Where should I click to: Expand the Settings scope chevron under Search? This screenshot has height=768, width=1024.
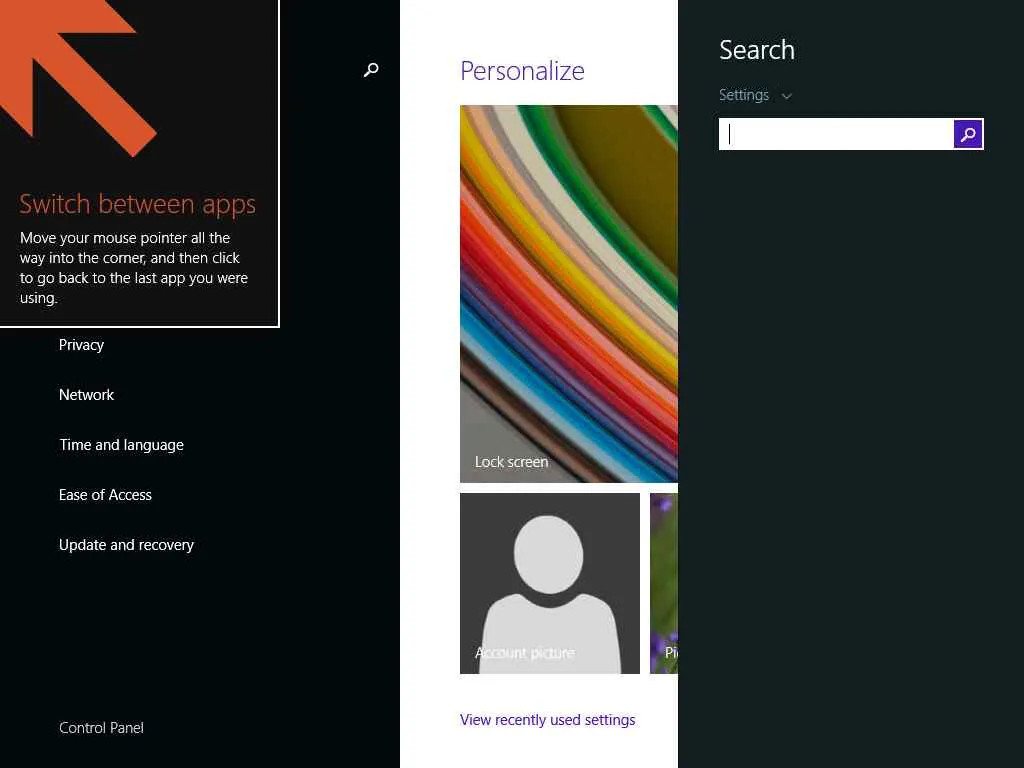[787, 96]
